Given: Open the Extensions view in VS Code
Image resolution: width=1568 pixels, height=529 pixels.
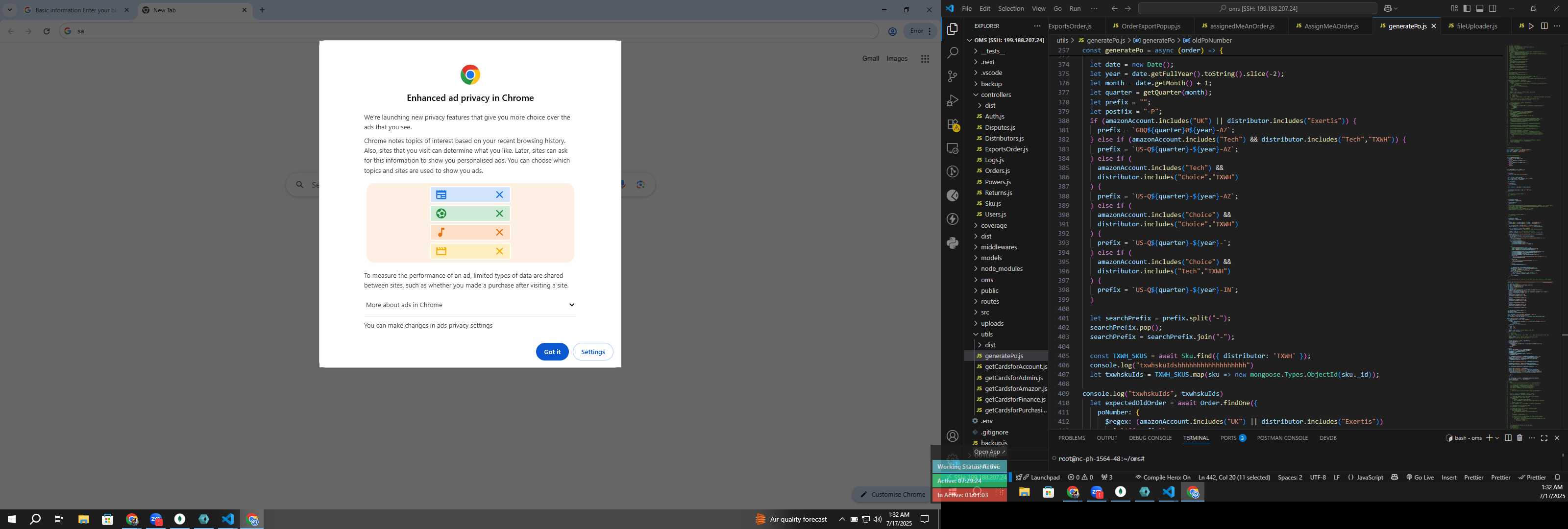Looking at the screenshot, I should coord(953,124).
